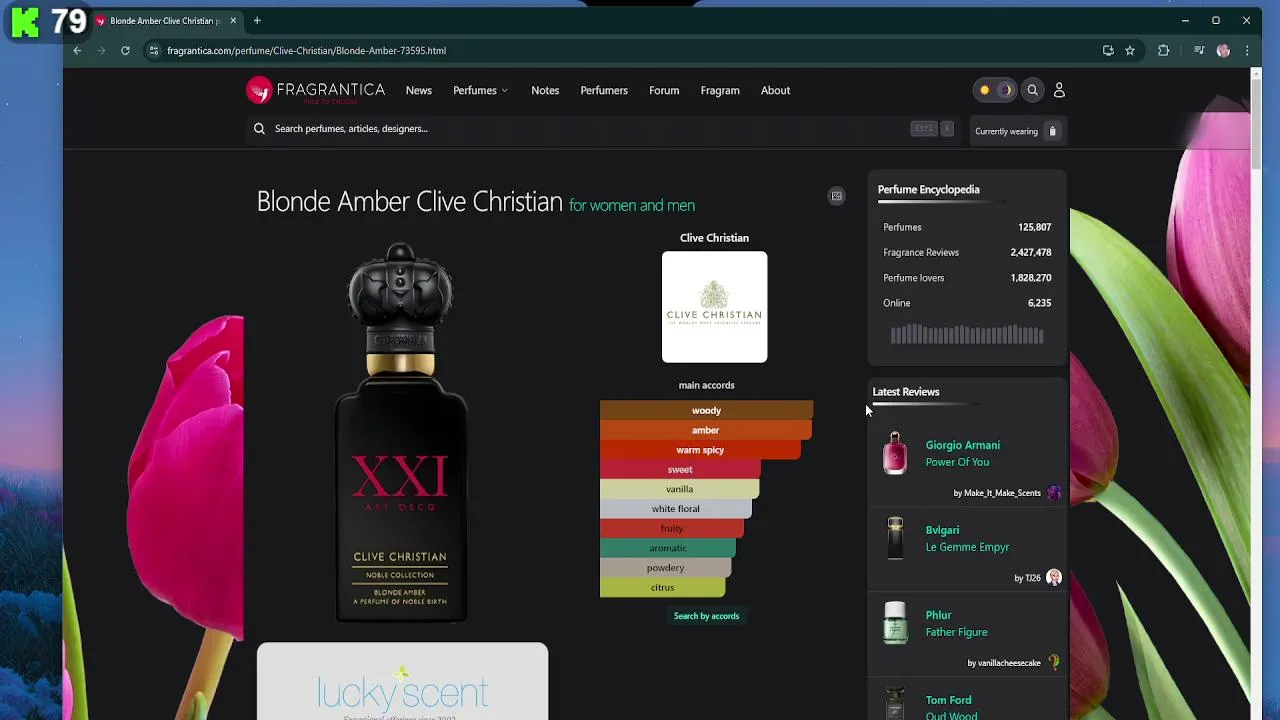1280x720 pixels.
Task: Select the sweet accord bar
Action: [680, 469]
